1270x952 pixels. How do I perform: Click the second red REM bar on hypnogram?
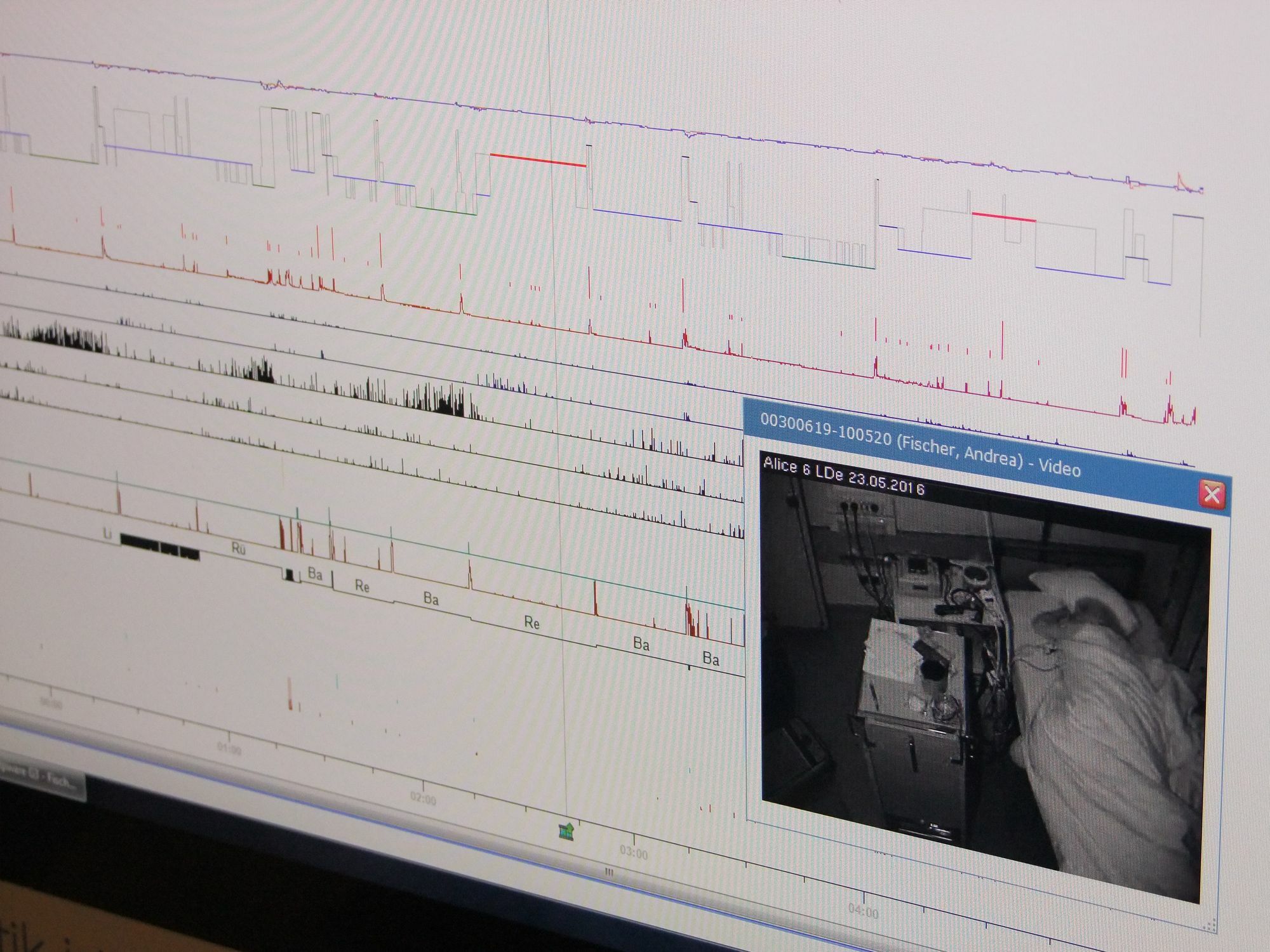click(x=1003, y=217)
